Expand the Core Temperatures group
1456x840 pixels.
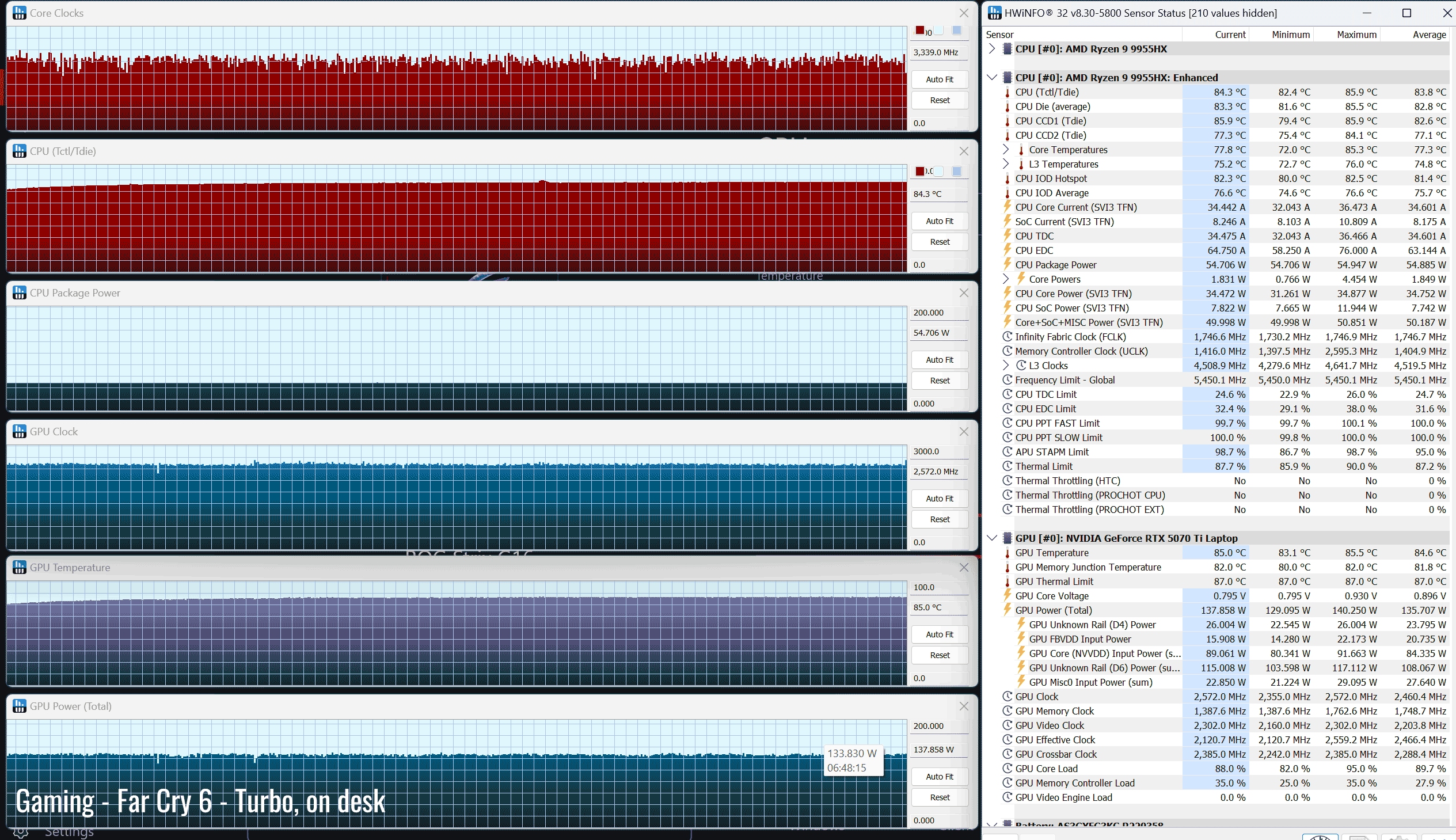pyautogui.click(x=1006, y=150)
